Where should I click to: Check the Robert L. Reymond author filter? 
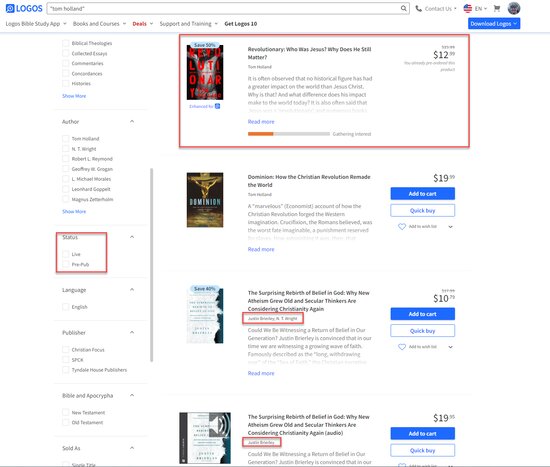pos(65,159)
